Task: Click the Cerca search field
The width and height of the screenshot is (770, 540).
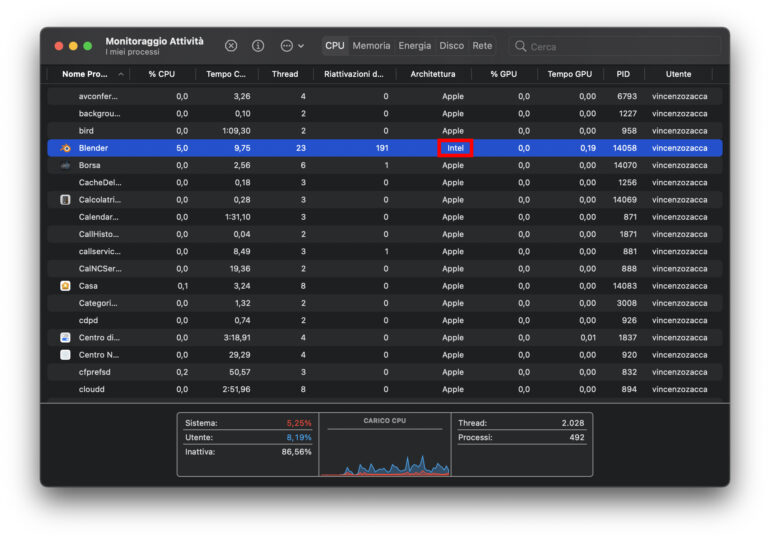Action: point(620,46)
